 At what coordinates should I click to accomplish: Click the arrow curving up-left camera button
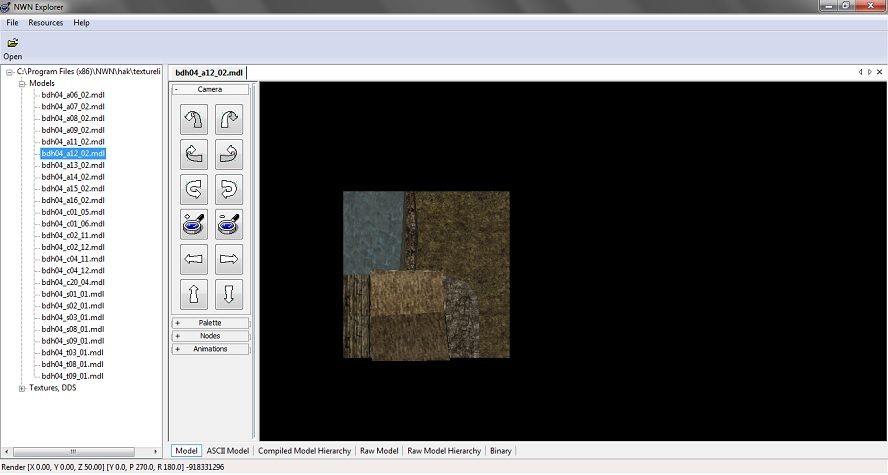point(194,120)
